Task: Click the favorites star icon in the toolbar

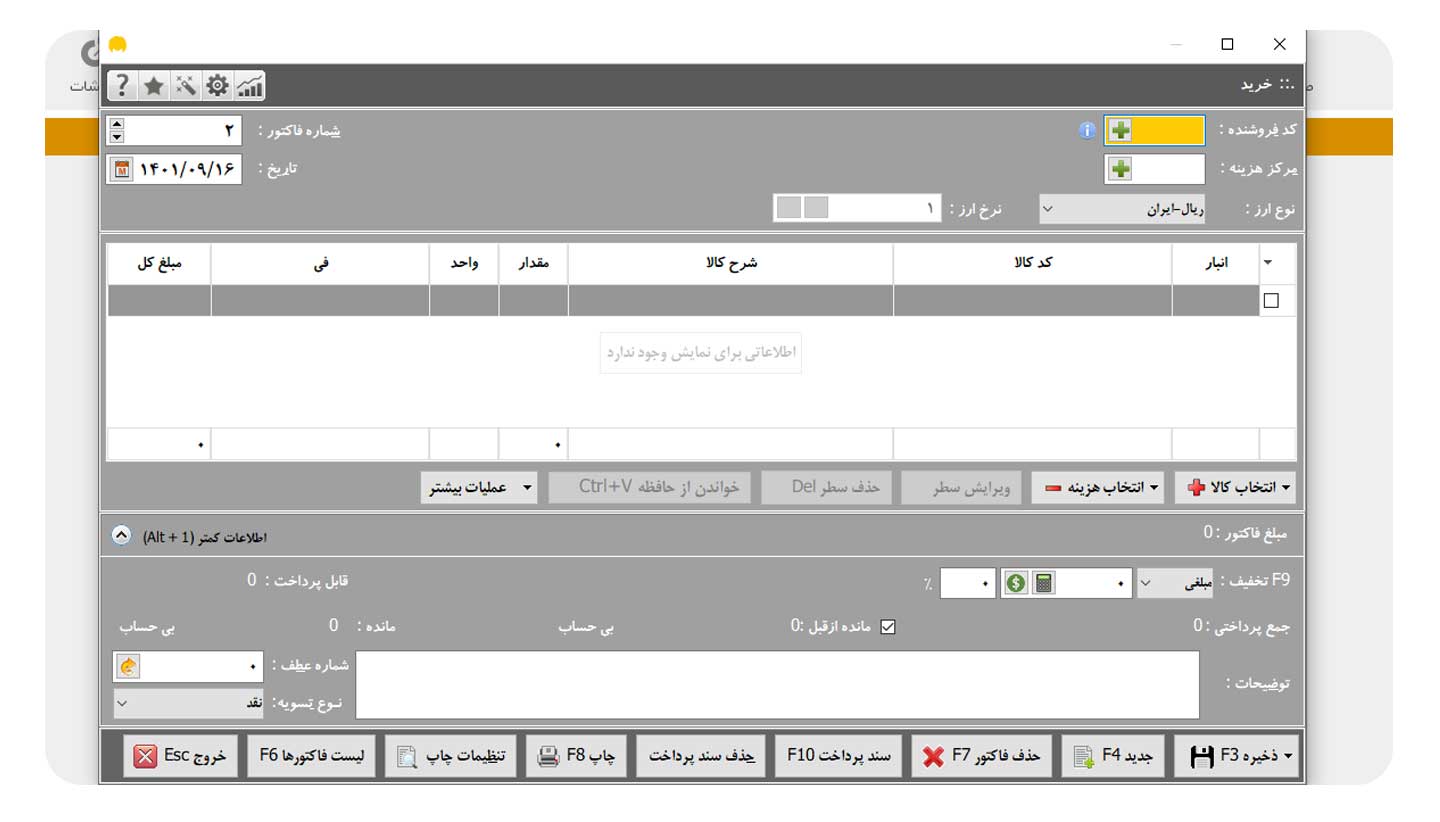Action: pos(153,85)
